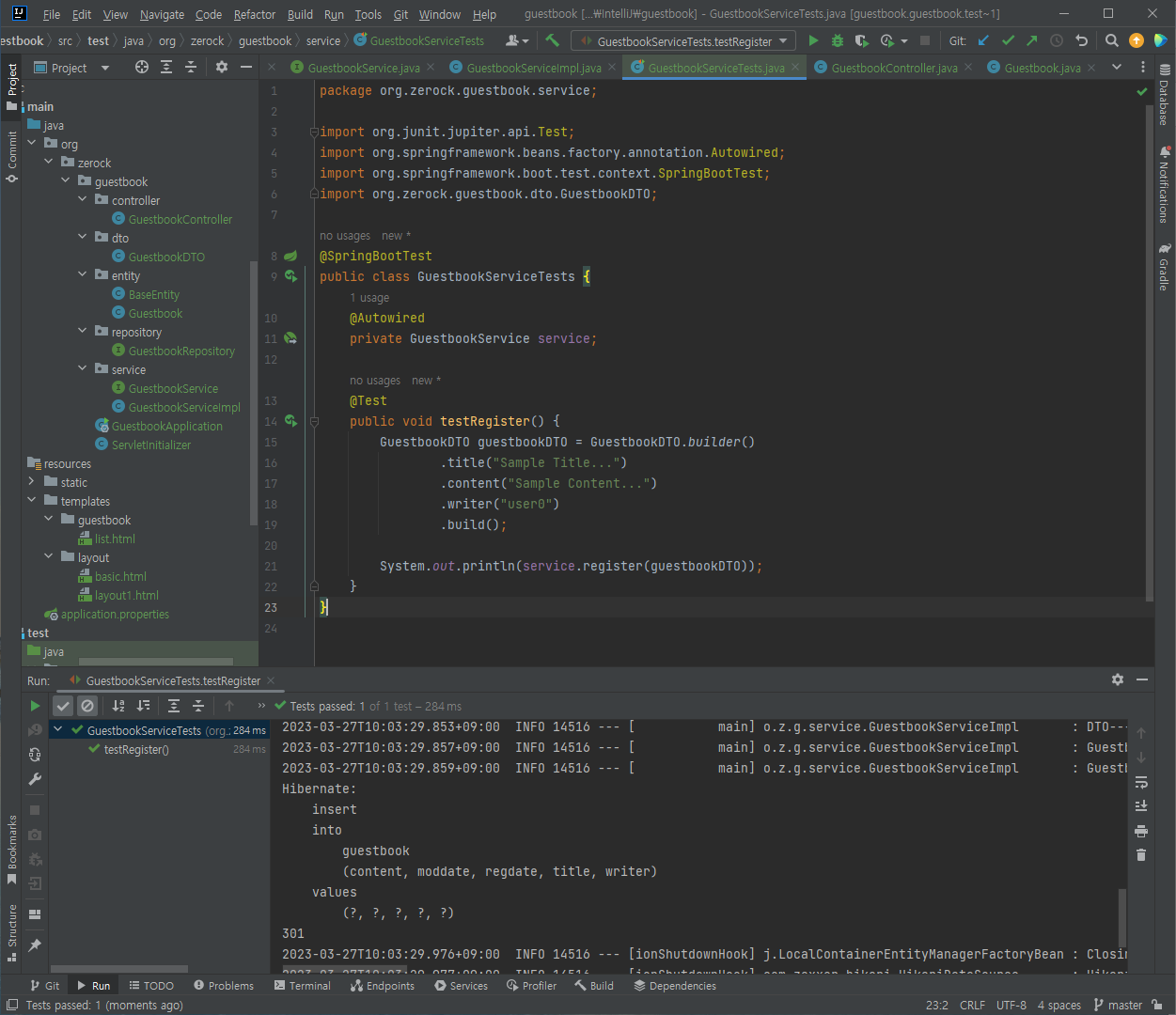Image resolution: width=1176 pixels, height=1015 pixels.
Task: Open the Refactor menu
Action: coord(255,14)
